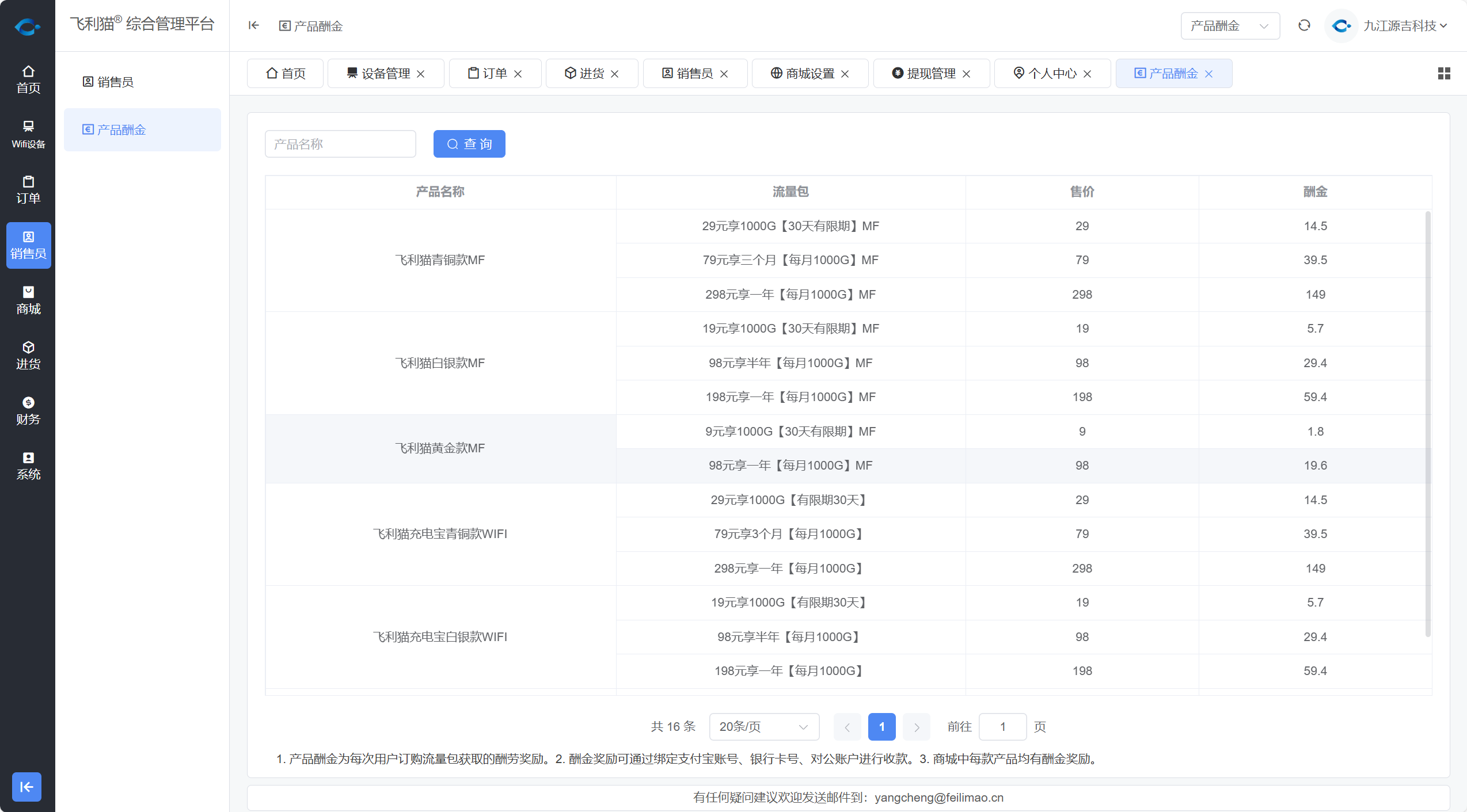This screenshot has width=1467, height=812.
Task: Select the 飞利猫充电宝白银款WIFI cell
Action: [x=440, y=637]
